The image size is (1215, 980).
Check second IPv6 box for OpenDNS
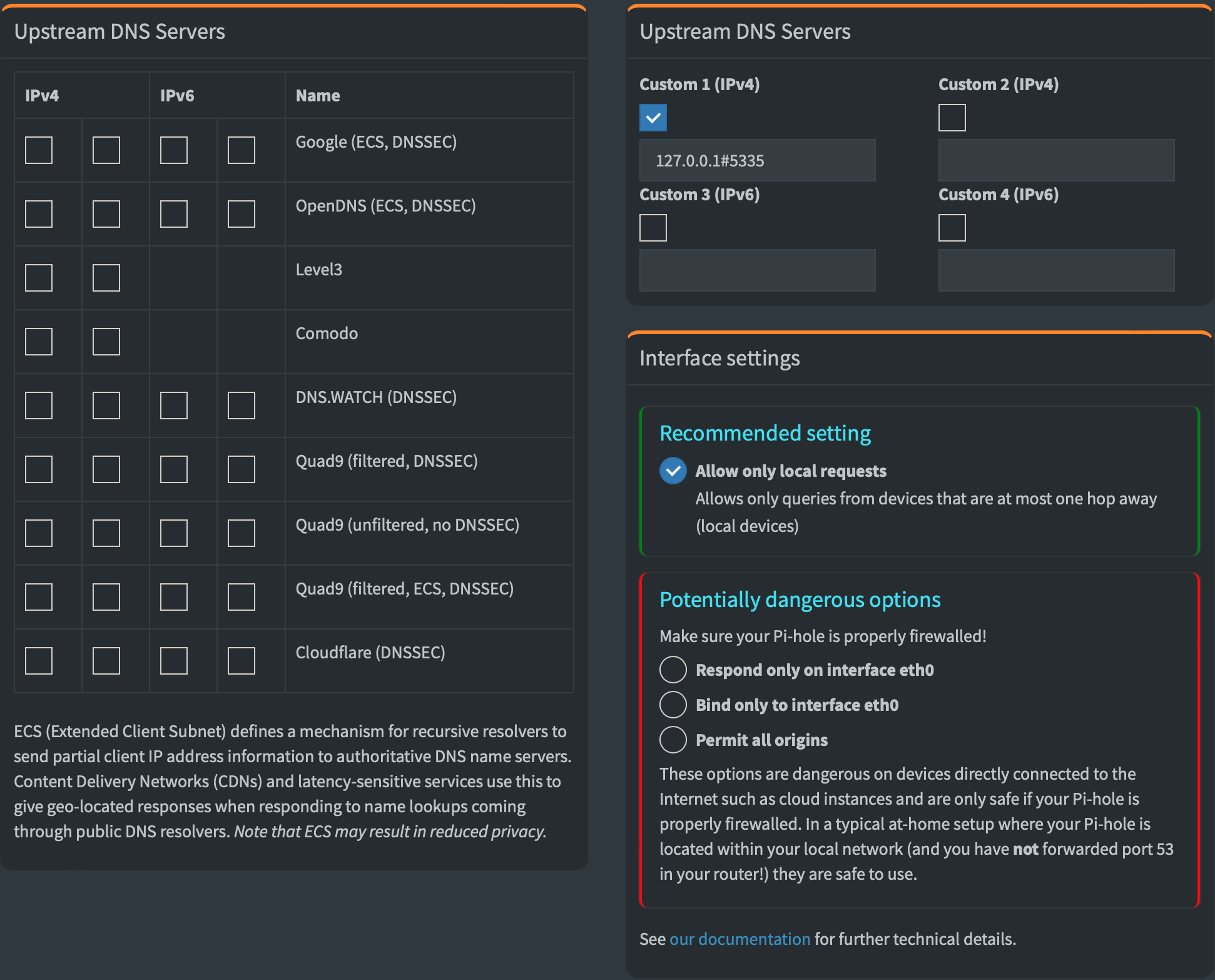pos(241,214)
